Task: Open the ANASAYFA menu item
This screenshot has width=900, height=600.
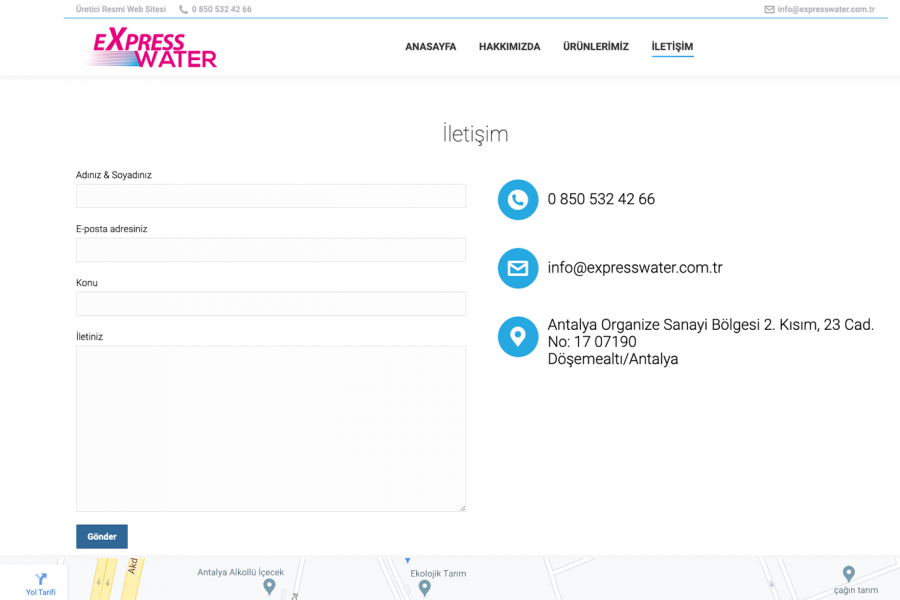Action: pos(430,47)
